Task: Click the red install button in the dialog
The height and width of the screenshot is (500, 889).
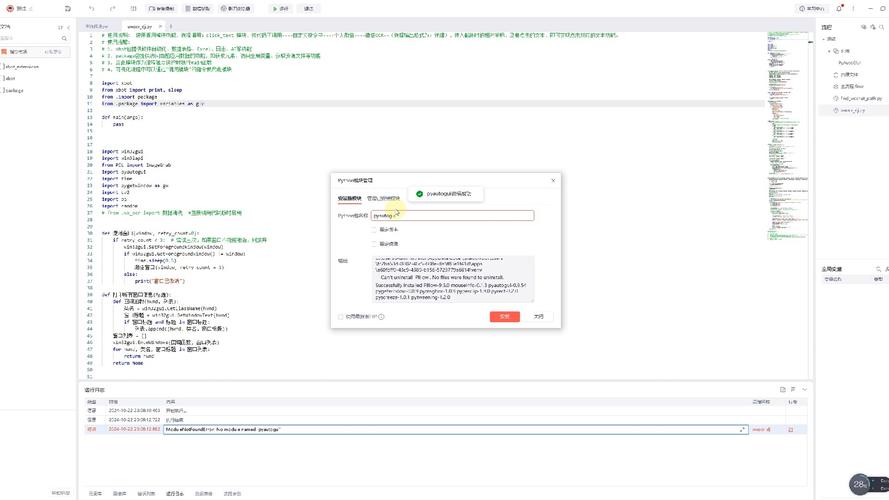Action: tap(504, 316)
